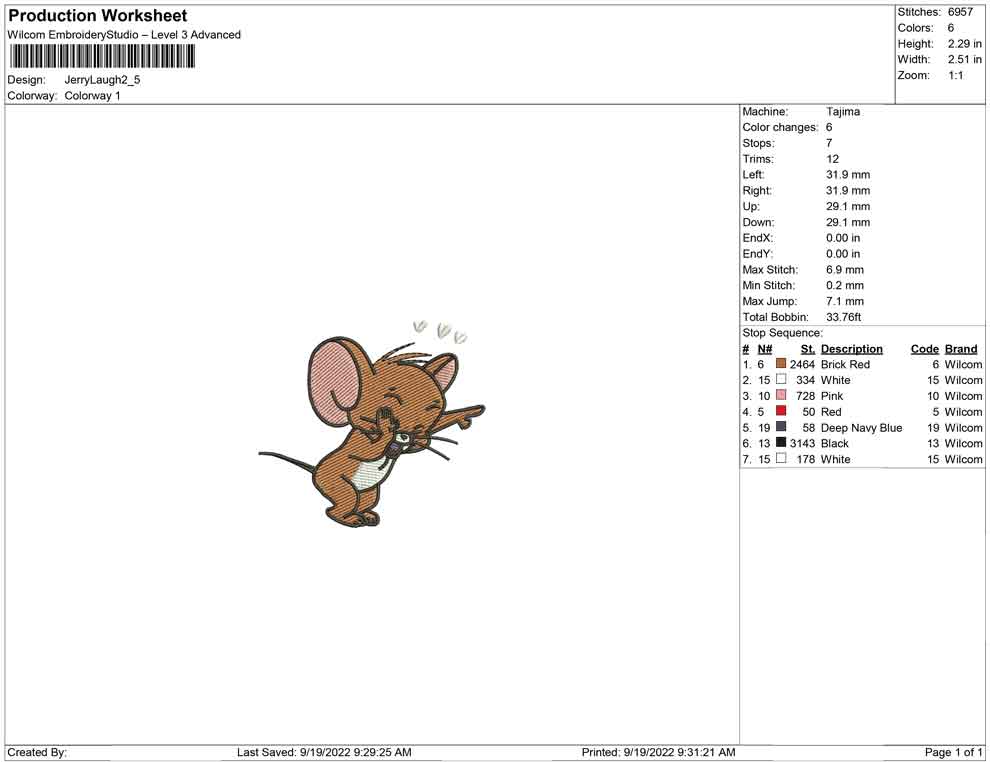Image resolution: width=990 pixels, height=762 pixels.
Task: Click the Trims value '12'
Action: tap(832, 159)
